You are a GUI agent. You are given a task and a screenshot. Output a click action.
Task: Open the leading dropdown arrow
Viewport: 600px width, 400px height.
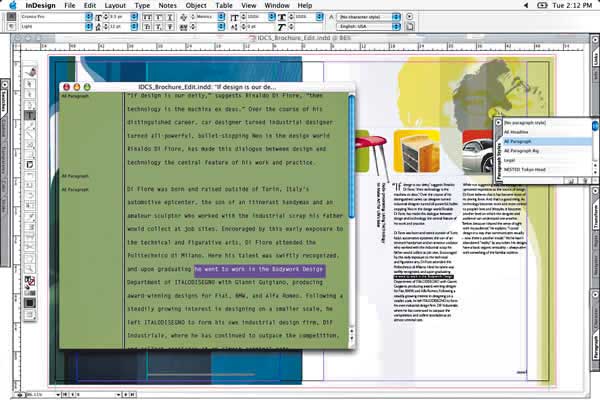[x=134, y=26]
